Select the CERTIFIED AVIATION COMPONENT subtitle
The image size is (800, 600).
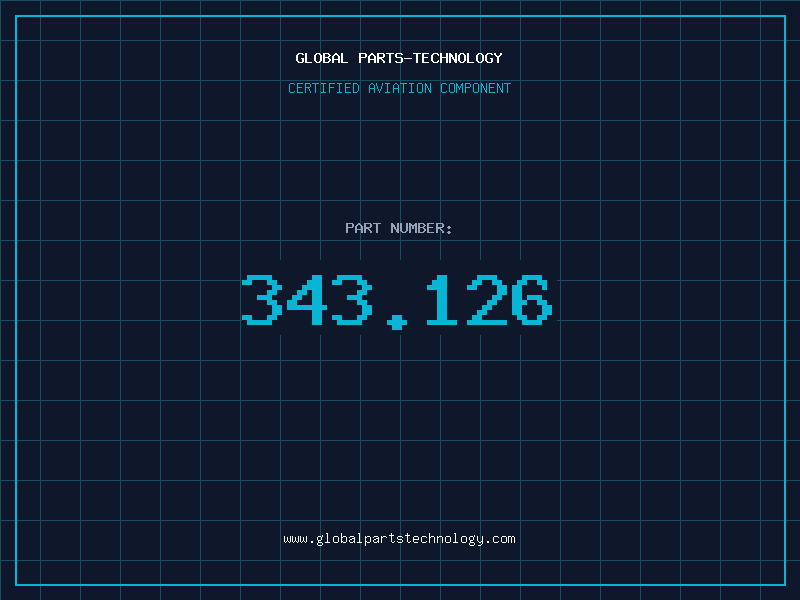click(x=399, y=88)
